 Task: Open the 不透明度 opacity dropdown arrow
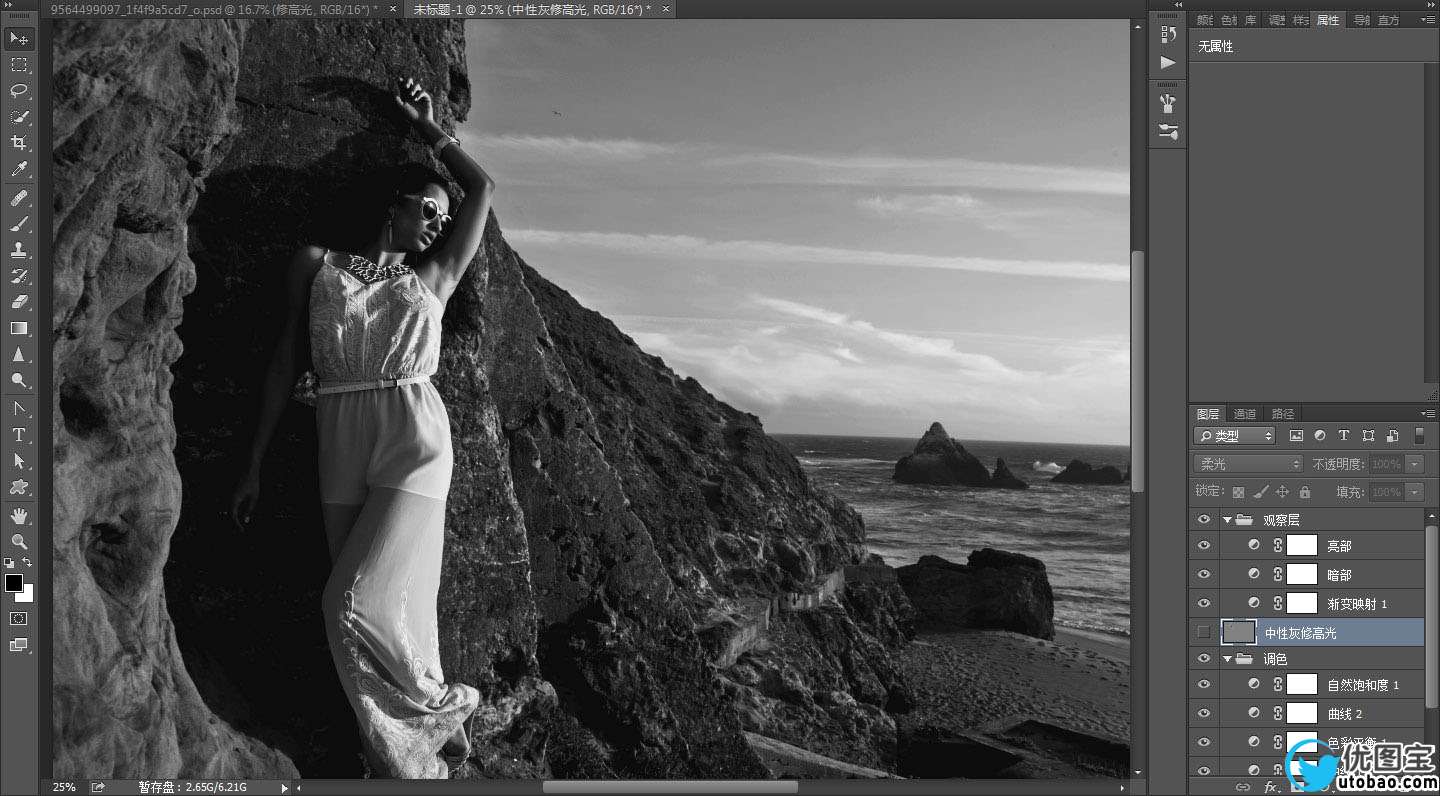pos(1414,464)
